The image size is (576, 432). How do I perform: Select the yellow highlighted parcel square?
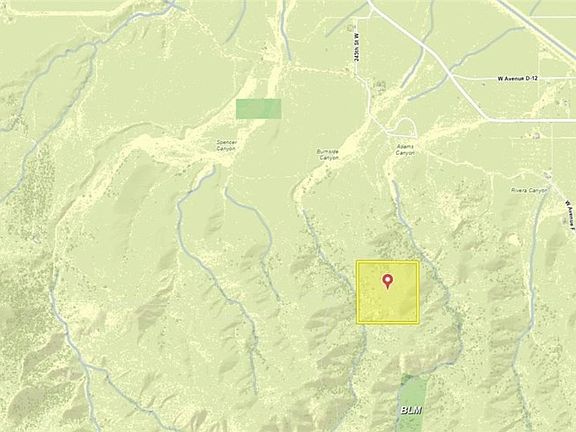388,292
